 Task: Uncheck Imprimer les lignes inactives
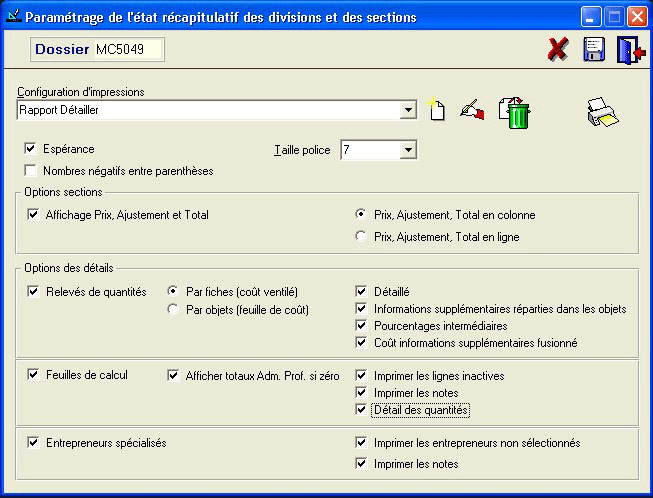point(362,376)
